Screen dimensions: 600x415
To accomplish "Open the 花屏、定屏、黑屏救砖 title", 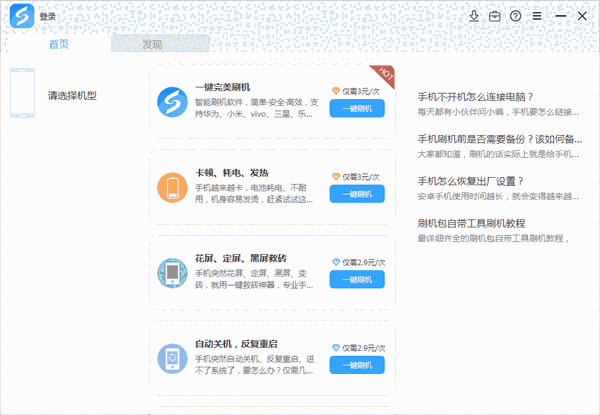I will [x=241, y=259].
